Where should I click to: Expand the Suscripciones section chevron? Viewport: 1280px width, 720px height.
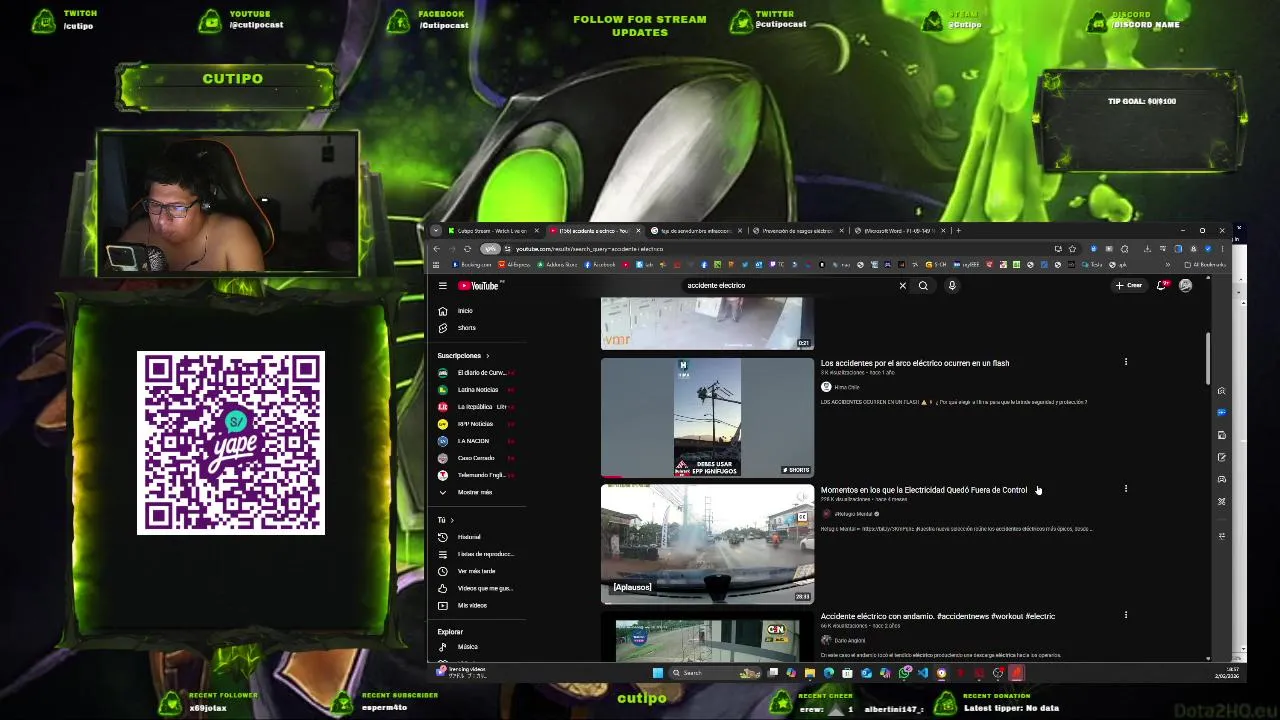pos(487,356)
